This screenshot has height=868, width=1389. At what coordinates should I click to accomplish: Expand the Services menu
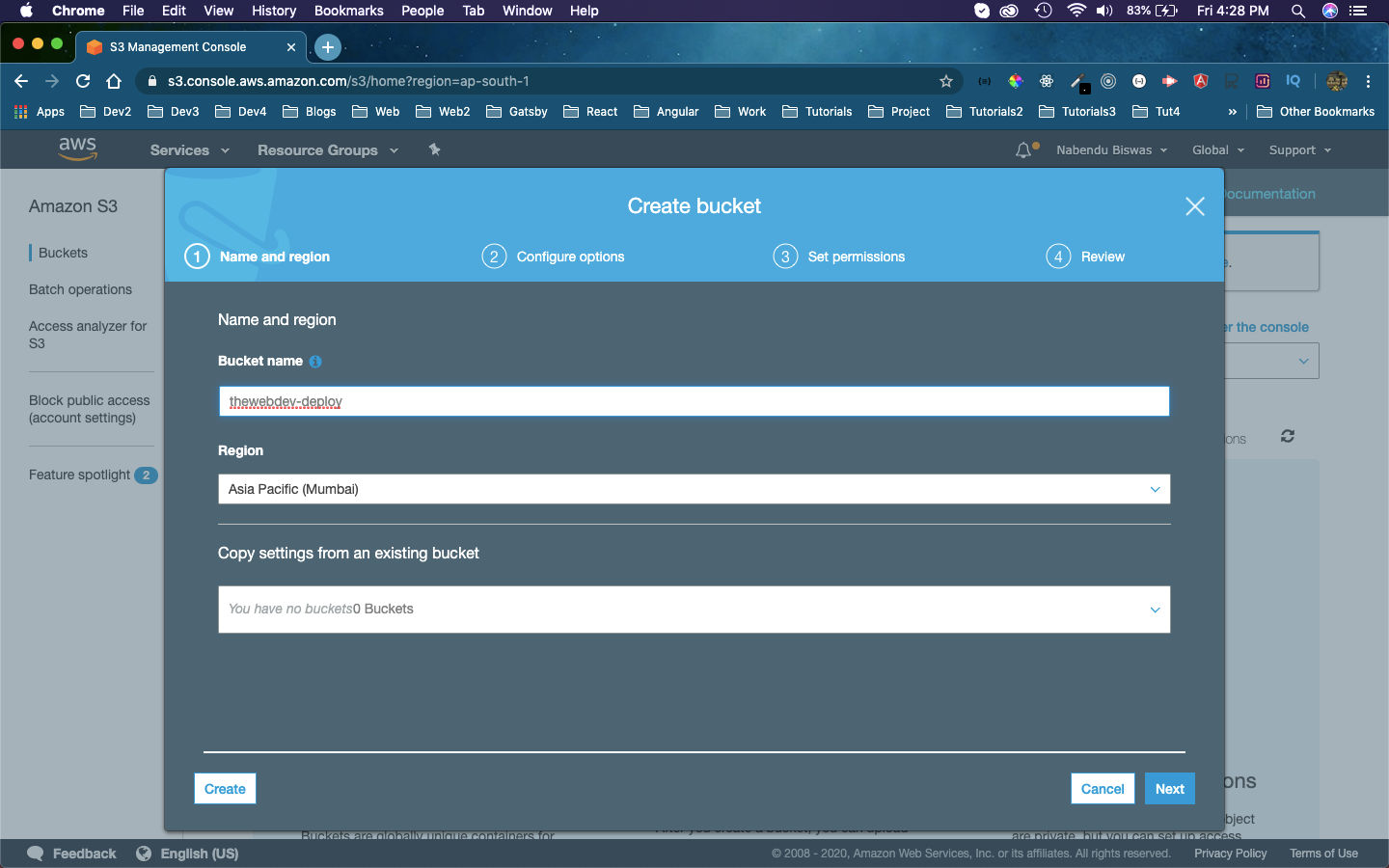click(x=189, y=150)
